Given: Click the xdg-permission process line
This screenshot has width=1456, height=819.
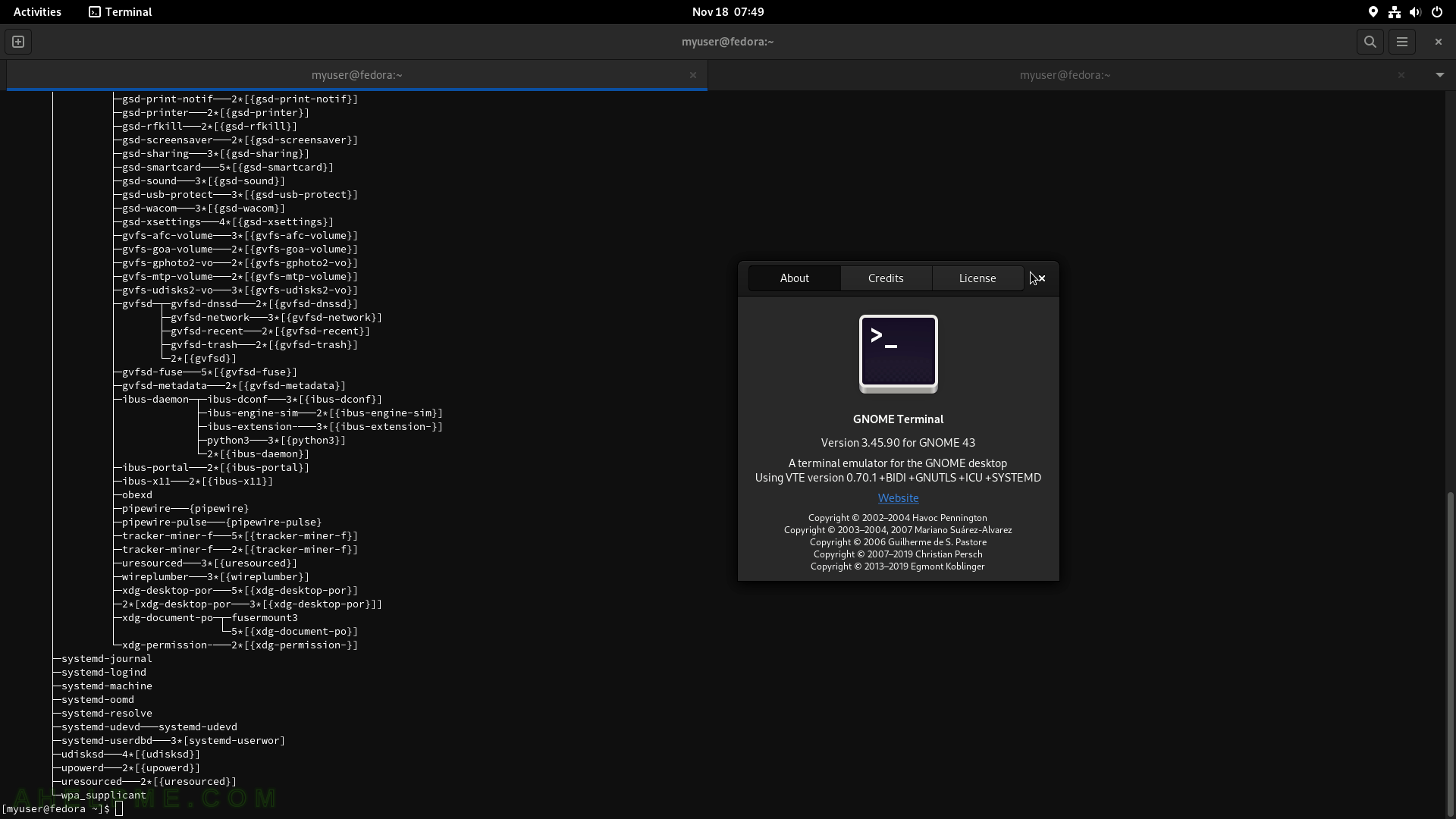Looking at the screenshot, I should pyautogui.click(x=240, y=645).
